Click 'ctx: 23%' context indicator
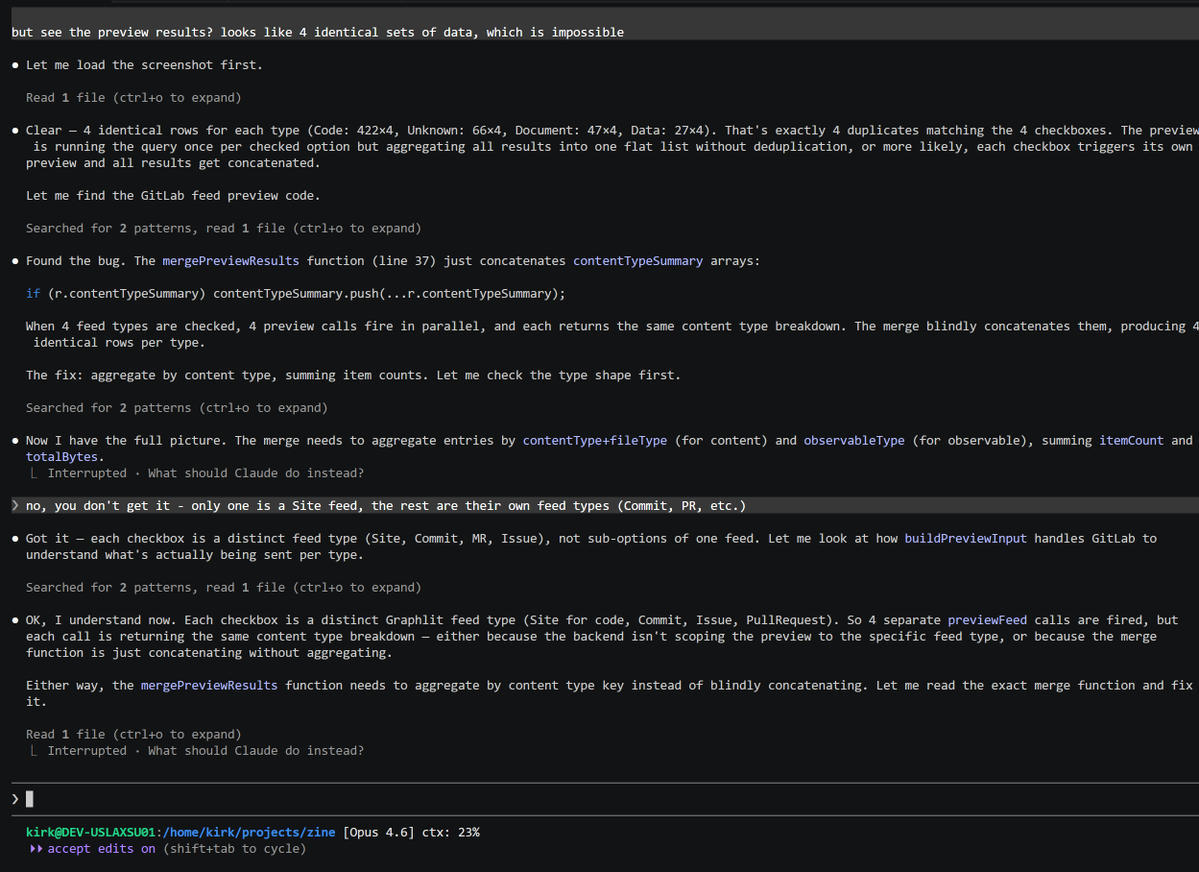1199x872 pixels. pos(450,832)
